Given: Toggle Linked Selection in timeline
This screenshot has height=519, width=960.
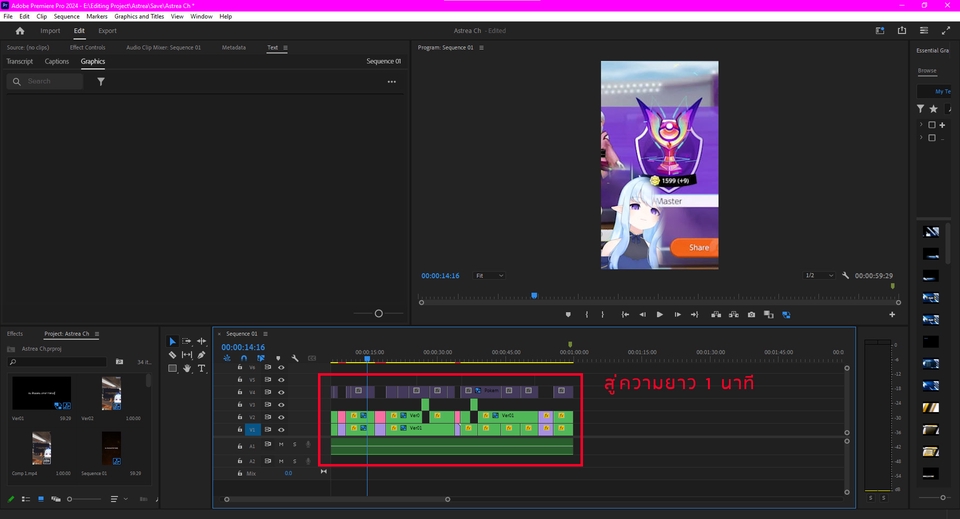Looking at the screenshot, I should 261,358.
